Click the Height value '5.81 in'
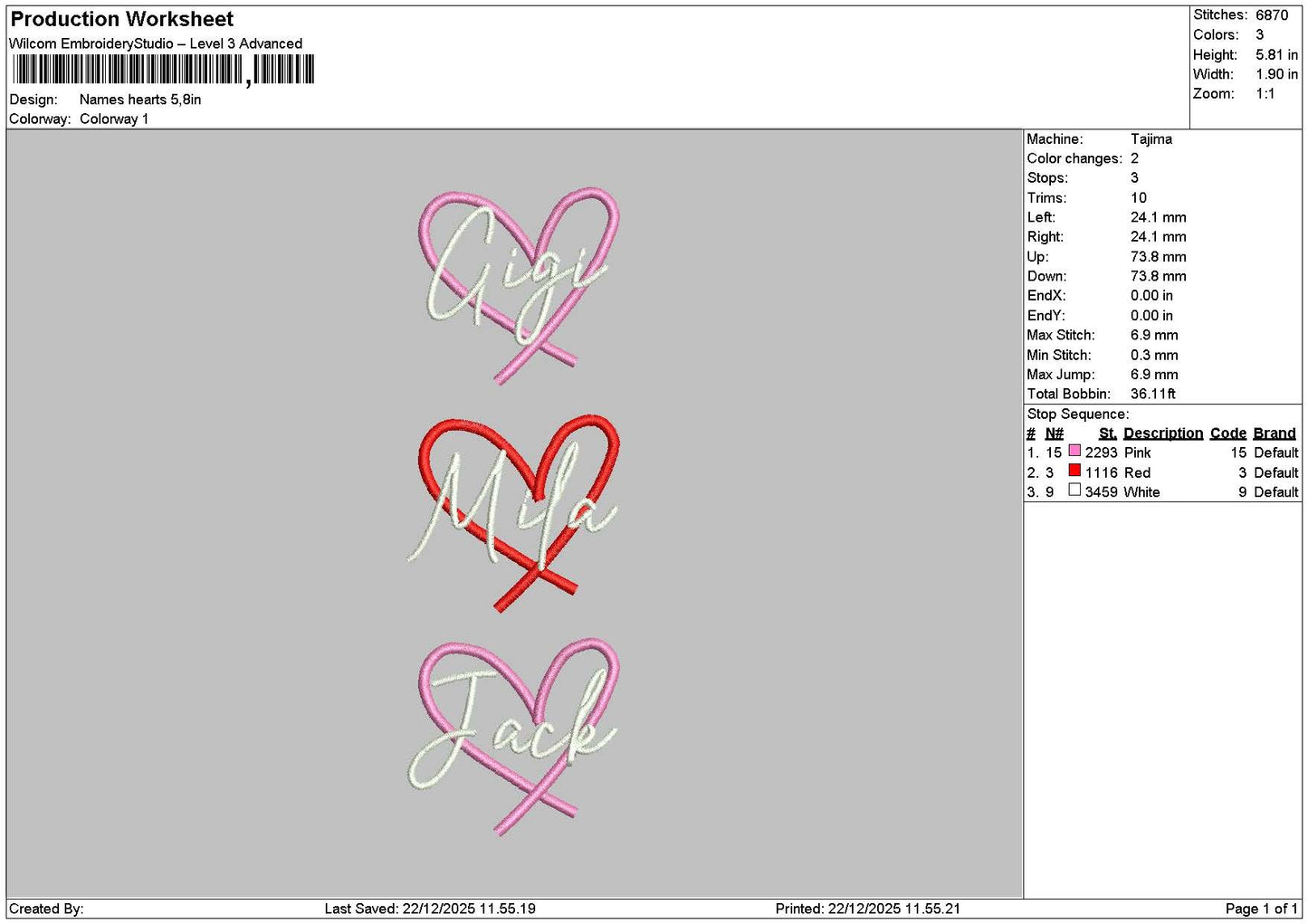 tap(1276, 55)
